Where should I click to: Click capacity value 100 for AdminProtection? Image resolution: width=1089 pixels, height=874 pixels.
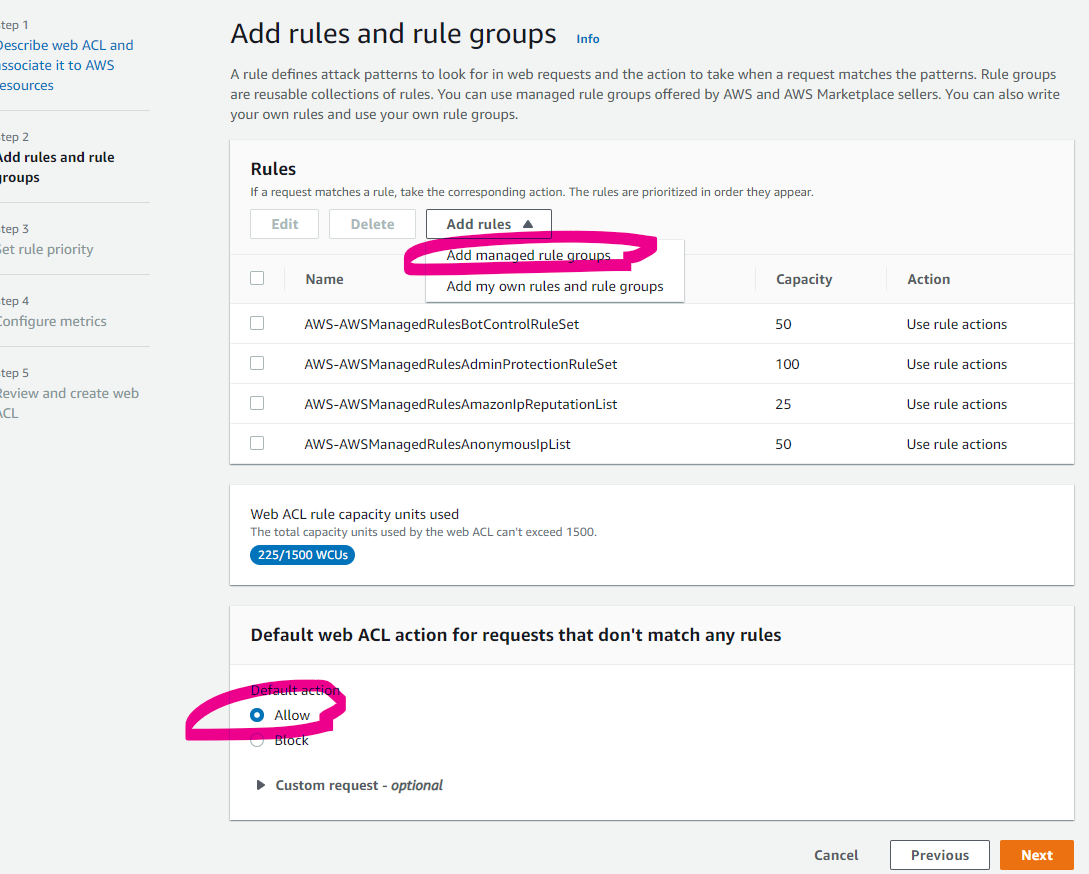pos(788,364)
